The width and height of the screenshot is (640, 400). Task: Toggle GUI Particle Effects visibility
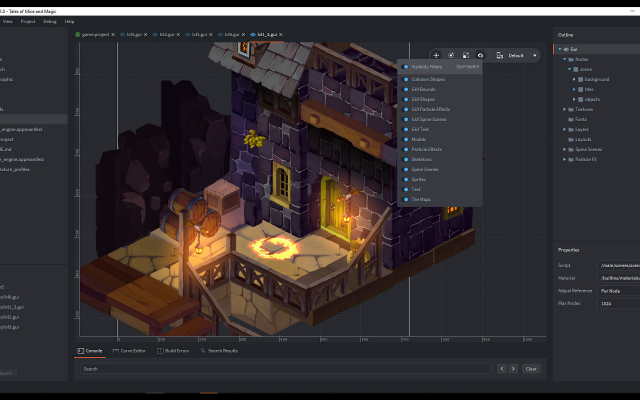coord(405,109)
